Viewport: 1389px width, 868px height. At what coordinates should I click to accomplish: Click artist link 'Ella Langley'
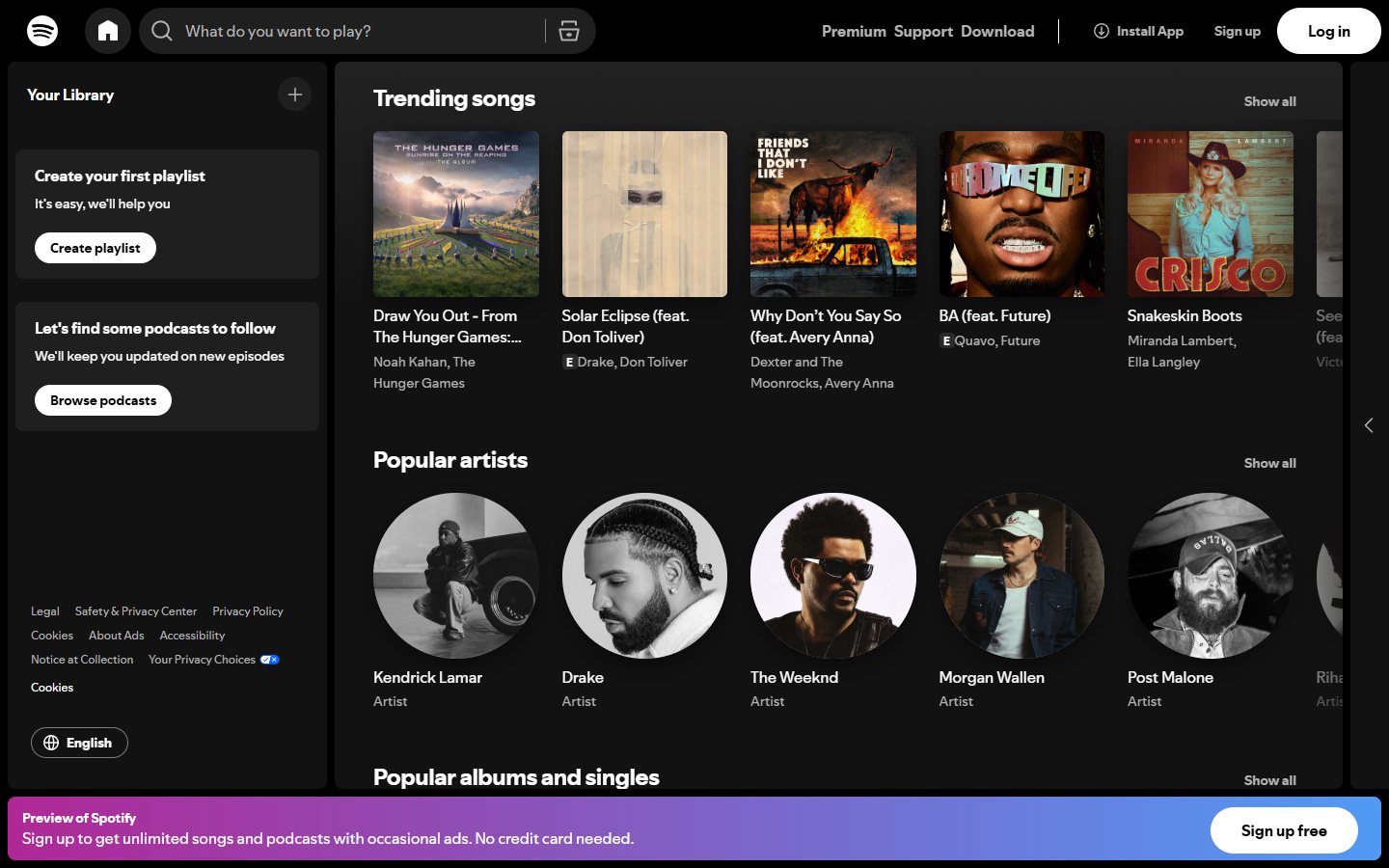click(x=1164, y=362)
